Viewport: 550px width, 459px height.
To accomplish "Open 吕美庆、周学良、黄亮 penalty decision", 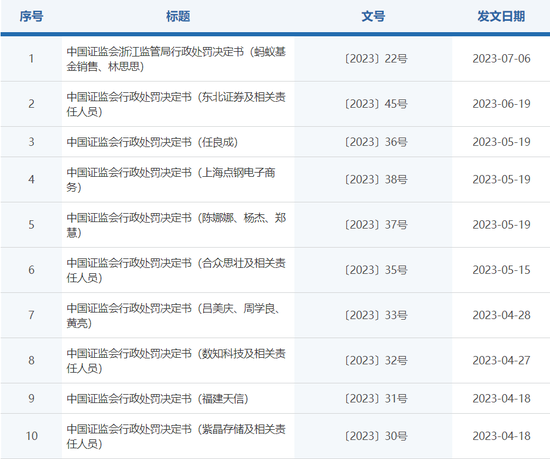I will (x=174, y=315).
